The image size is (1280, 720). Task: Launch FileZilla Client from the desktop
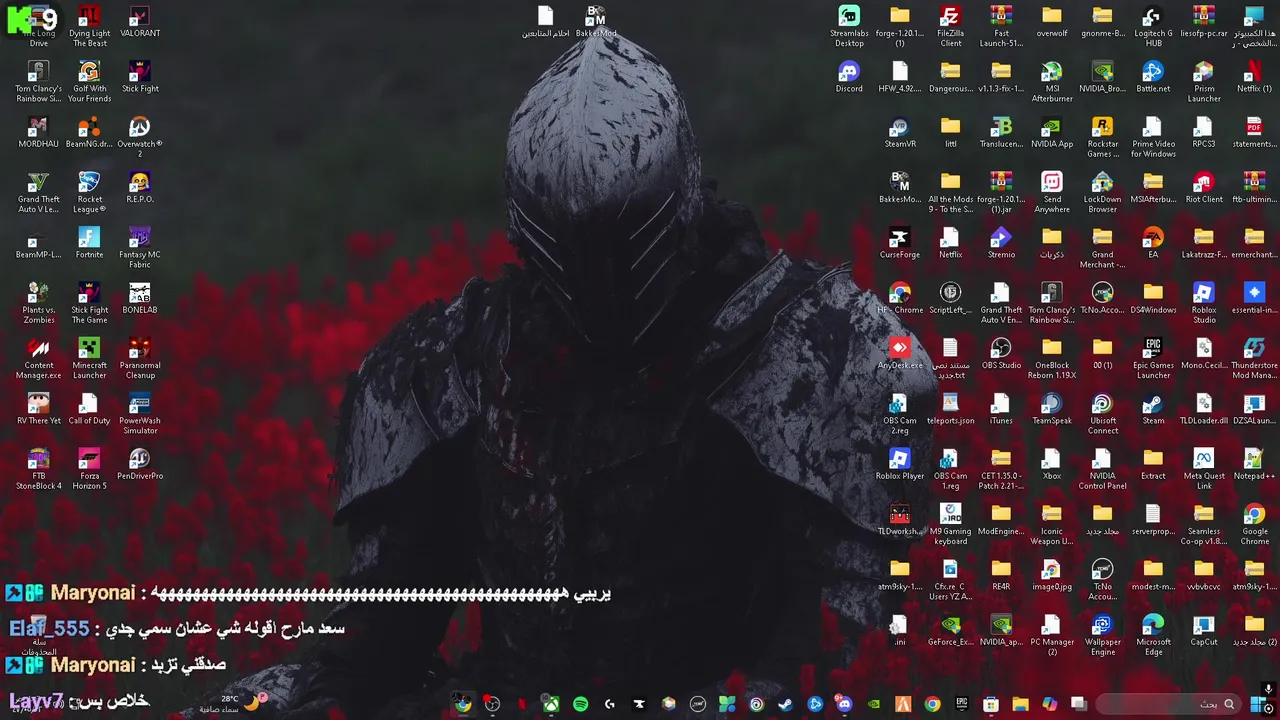[x=950, y=28]
